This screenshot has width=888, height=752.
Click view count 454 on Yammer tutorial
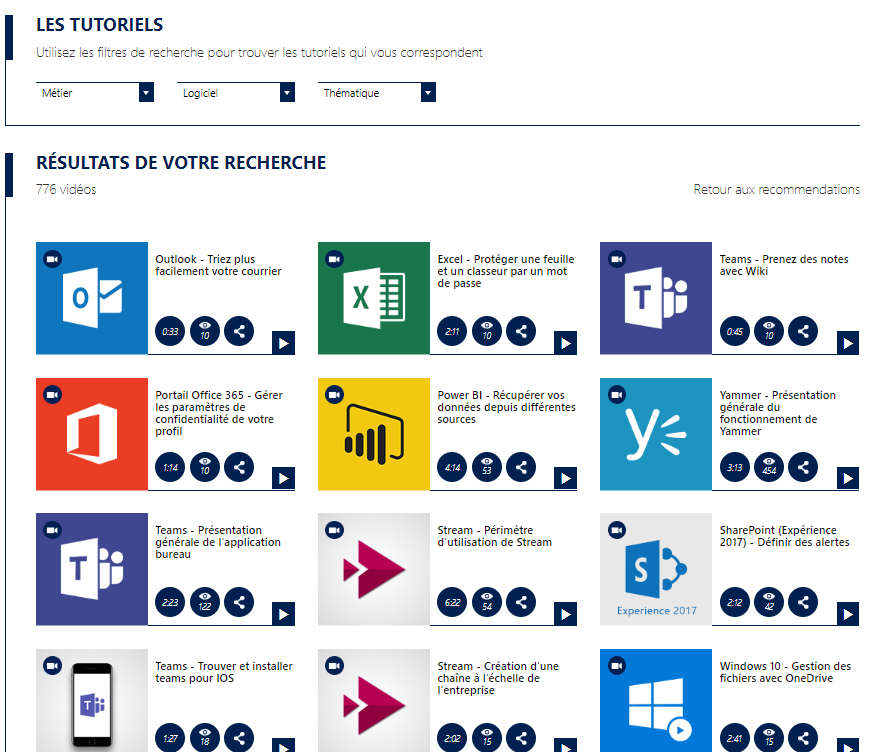pos(769,467)
